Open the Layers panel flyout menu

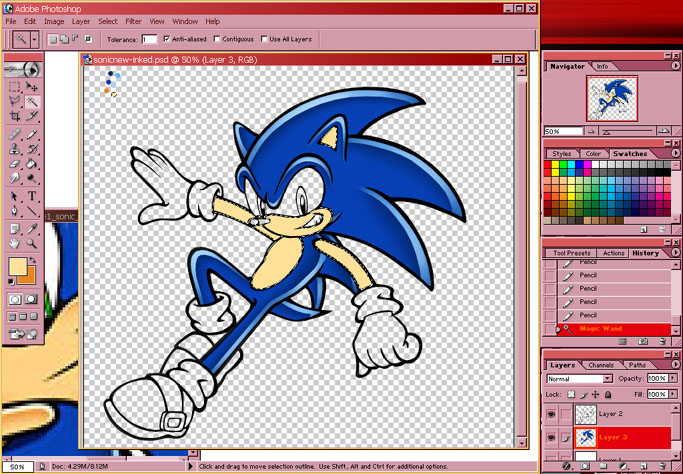[675, 364]
